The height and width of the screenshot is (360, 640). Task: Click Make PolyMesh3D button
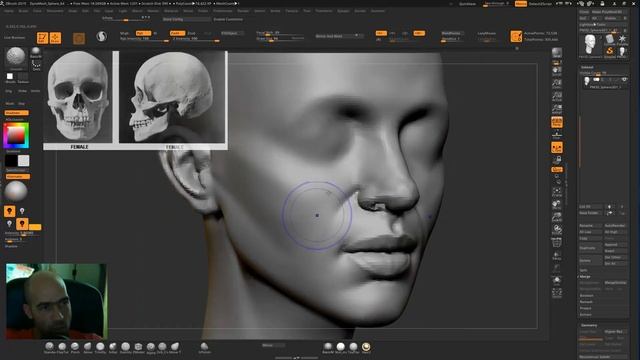click(x=609, y=12)
